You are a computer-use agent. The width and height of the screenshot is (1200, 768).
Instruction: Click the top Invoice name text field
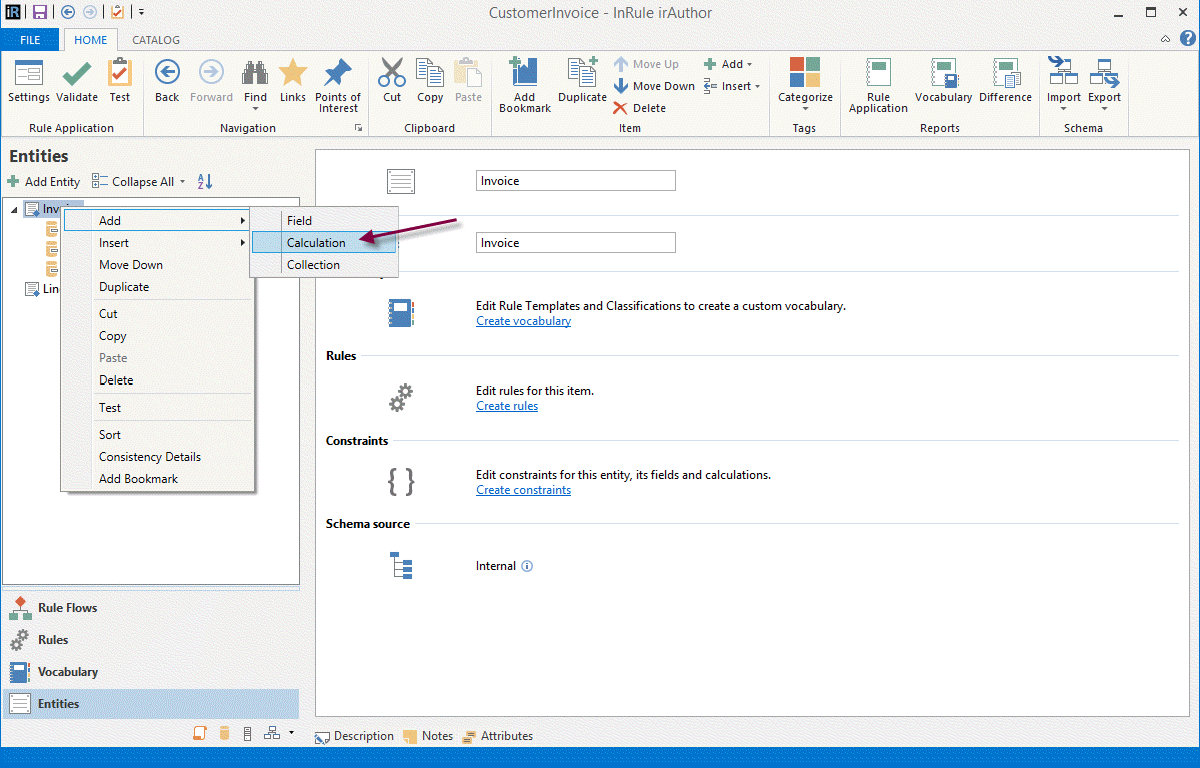[575, 181]
